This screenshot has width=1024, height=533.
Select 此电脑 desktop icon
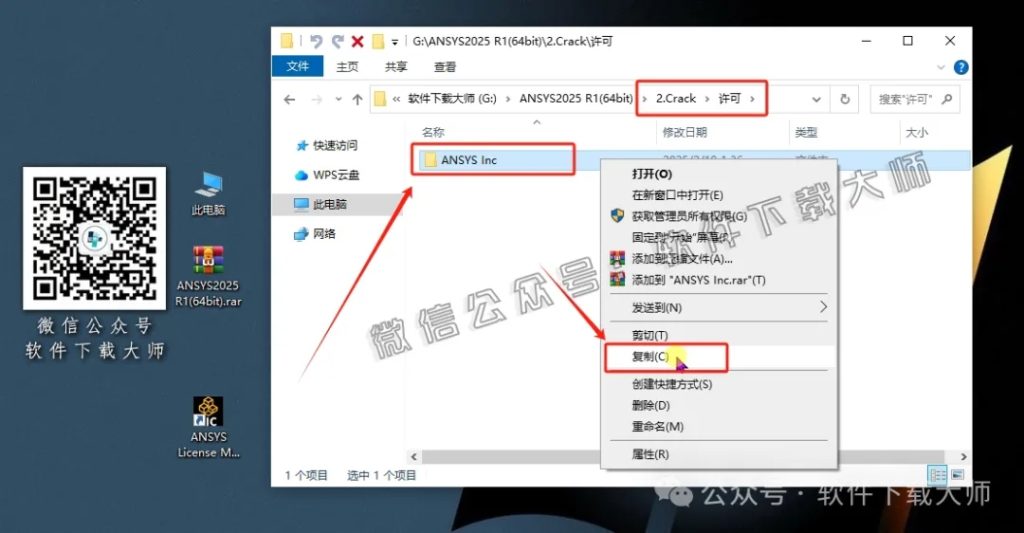pyautogui.click(x=208, y=194)
